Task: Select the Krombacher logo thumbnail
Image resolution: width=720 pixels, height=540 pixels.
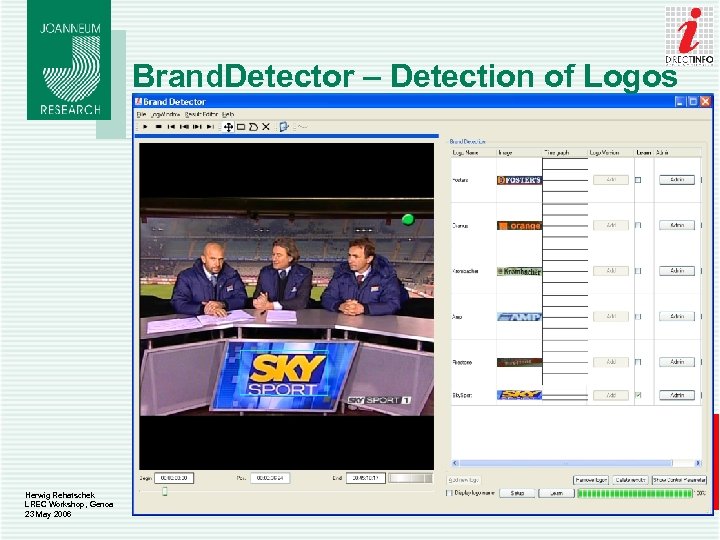Action: click(519, 271)
